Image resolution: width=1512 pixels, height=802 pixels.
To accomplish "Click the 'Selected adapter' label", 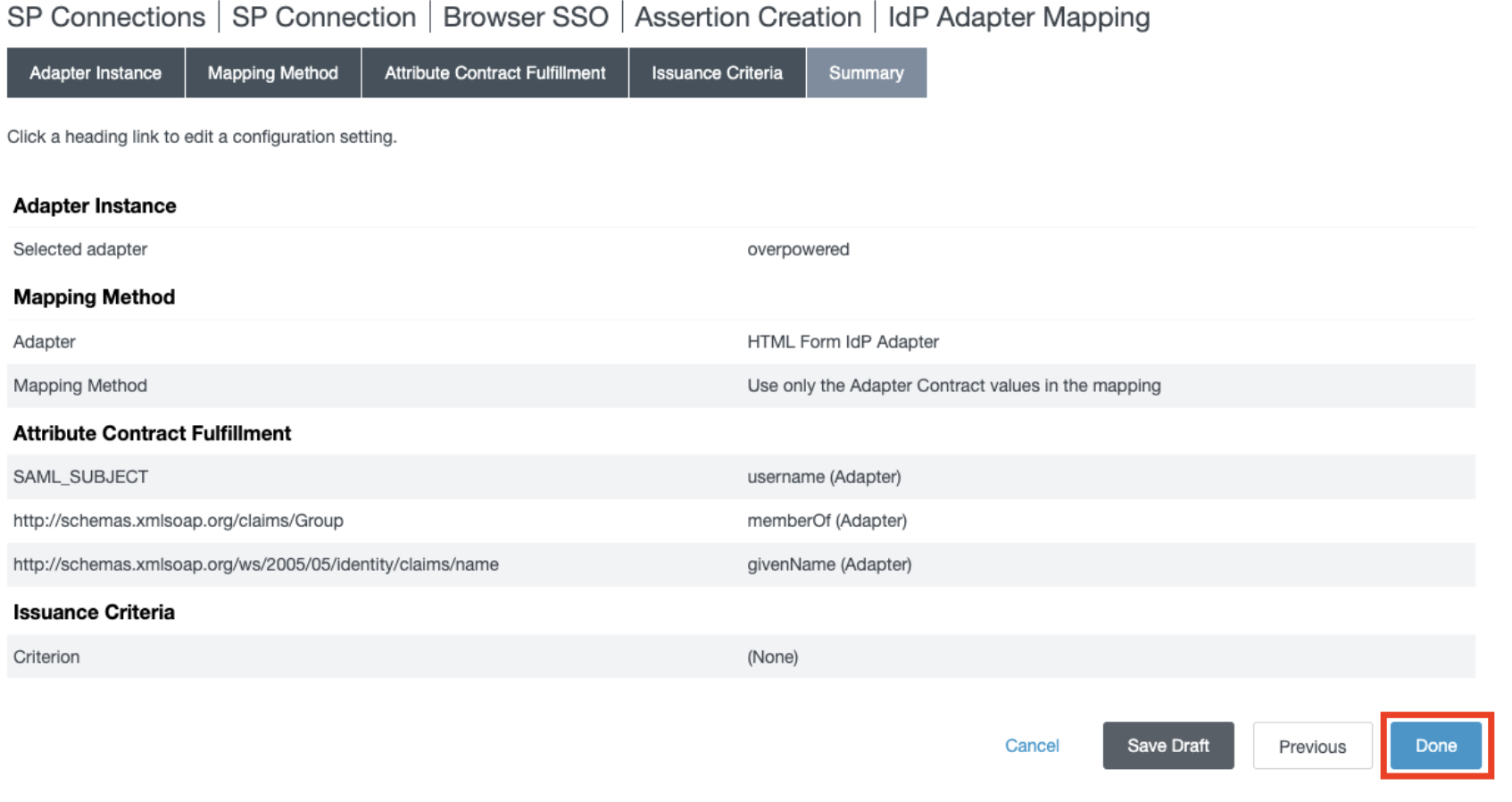I will [80, 249].
